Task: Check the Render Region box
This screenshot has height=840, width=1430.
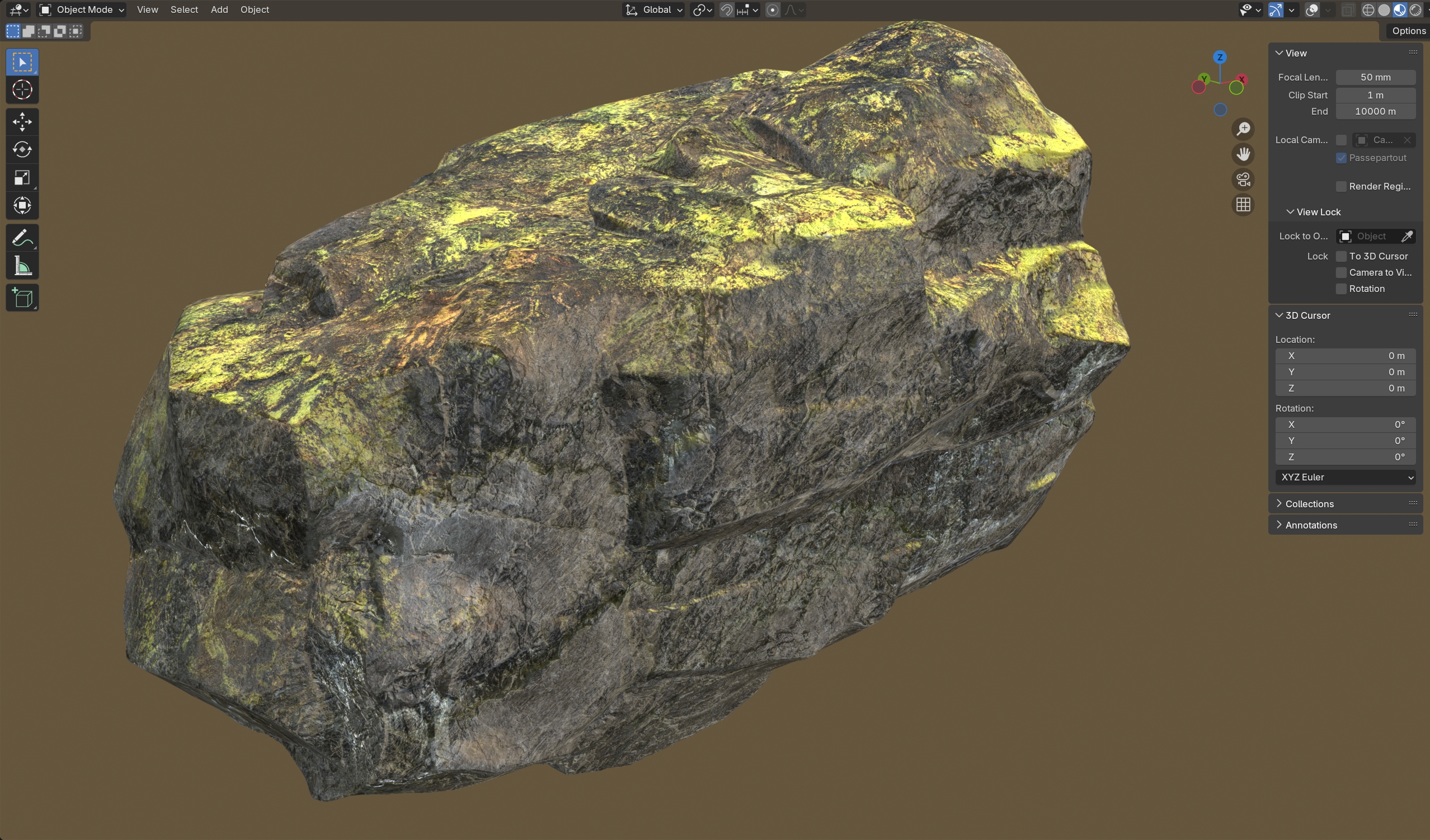Action: (x=1341, y=187)
